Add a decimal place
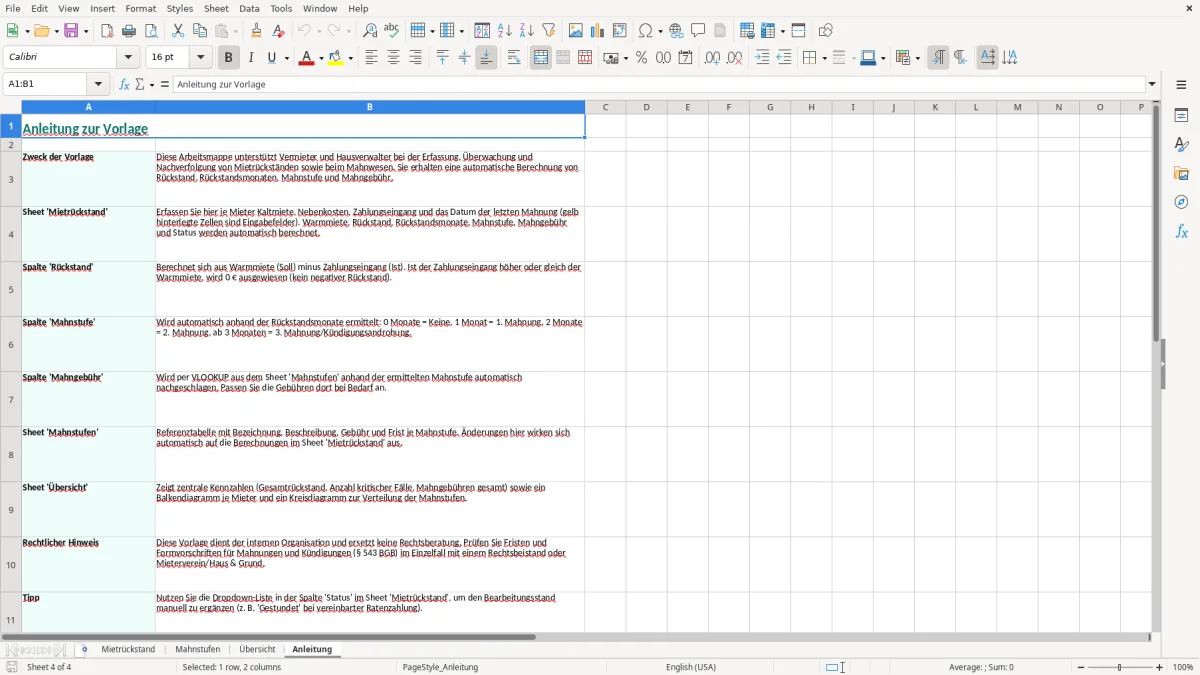This screenshot has height=675, width=1200. pos(712,58)
